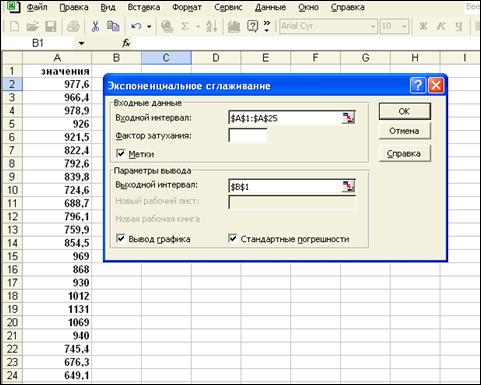The height and width of the screenshot is (385, 481).
Task: Collapse dialog via Входной интервал range selector
Action: coord(348,118)
